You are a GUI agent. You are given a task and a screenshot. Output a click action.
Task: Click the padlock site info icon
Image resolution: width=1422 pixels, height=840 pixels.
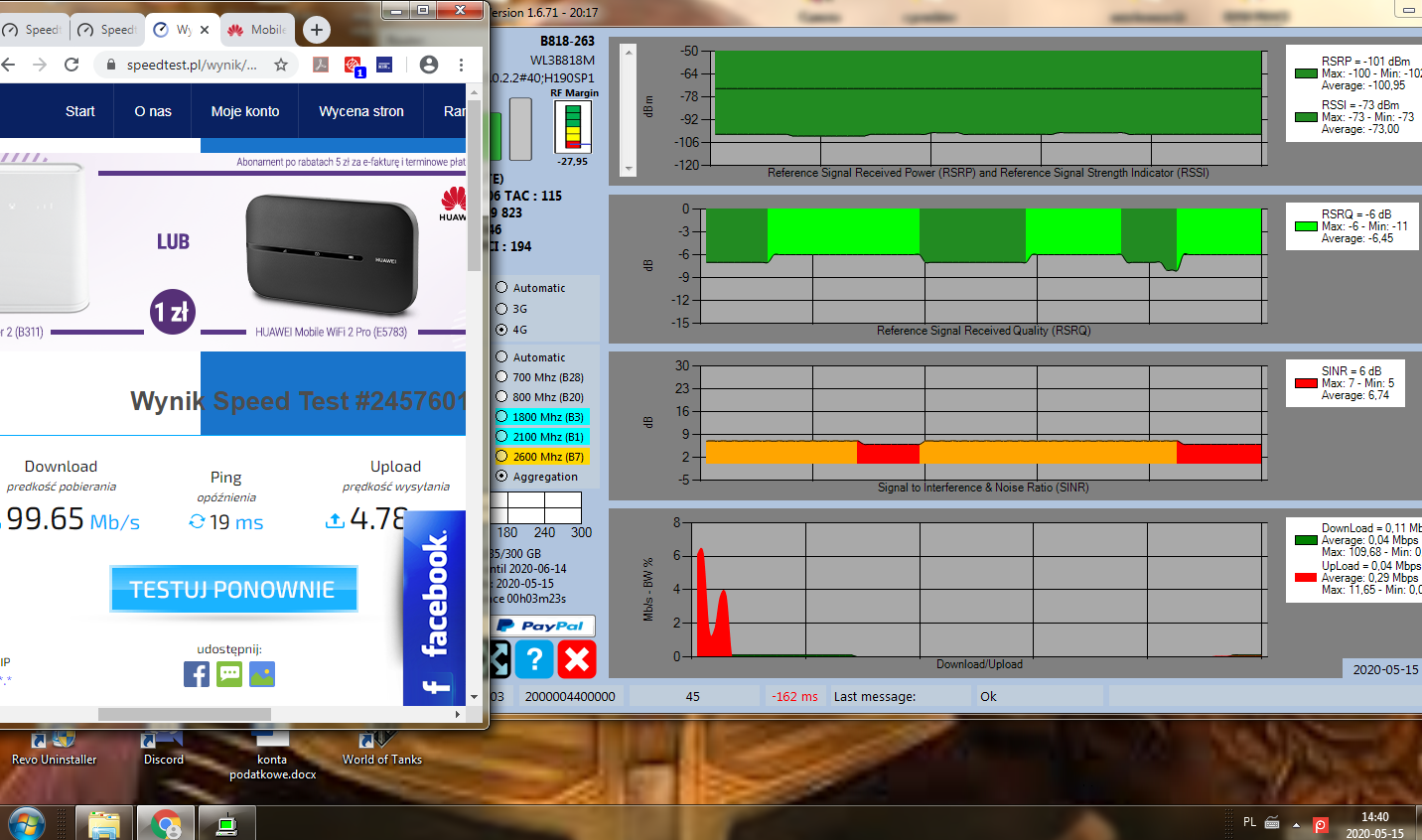tap(110, 65)
